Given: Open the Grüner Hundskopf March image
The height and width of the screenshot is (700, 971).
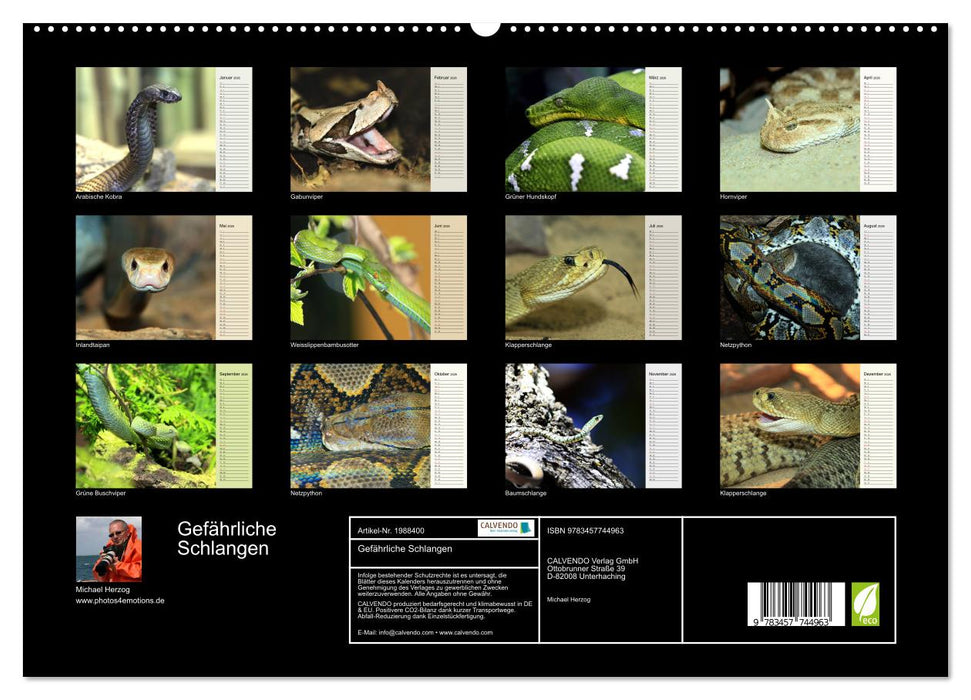Looking at the screenshot, I should (575, 129).
